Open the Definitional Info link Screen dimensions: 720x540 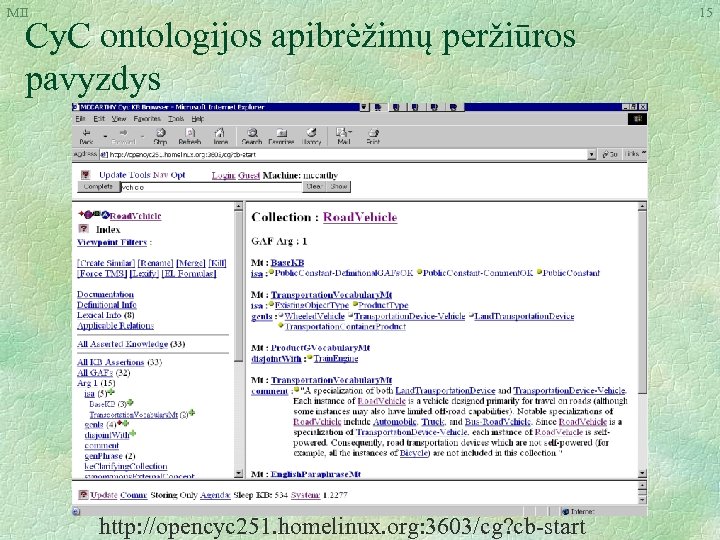[107, 305]
